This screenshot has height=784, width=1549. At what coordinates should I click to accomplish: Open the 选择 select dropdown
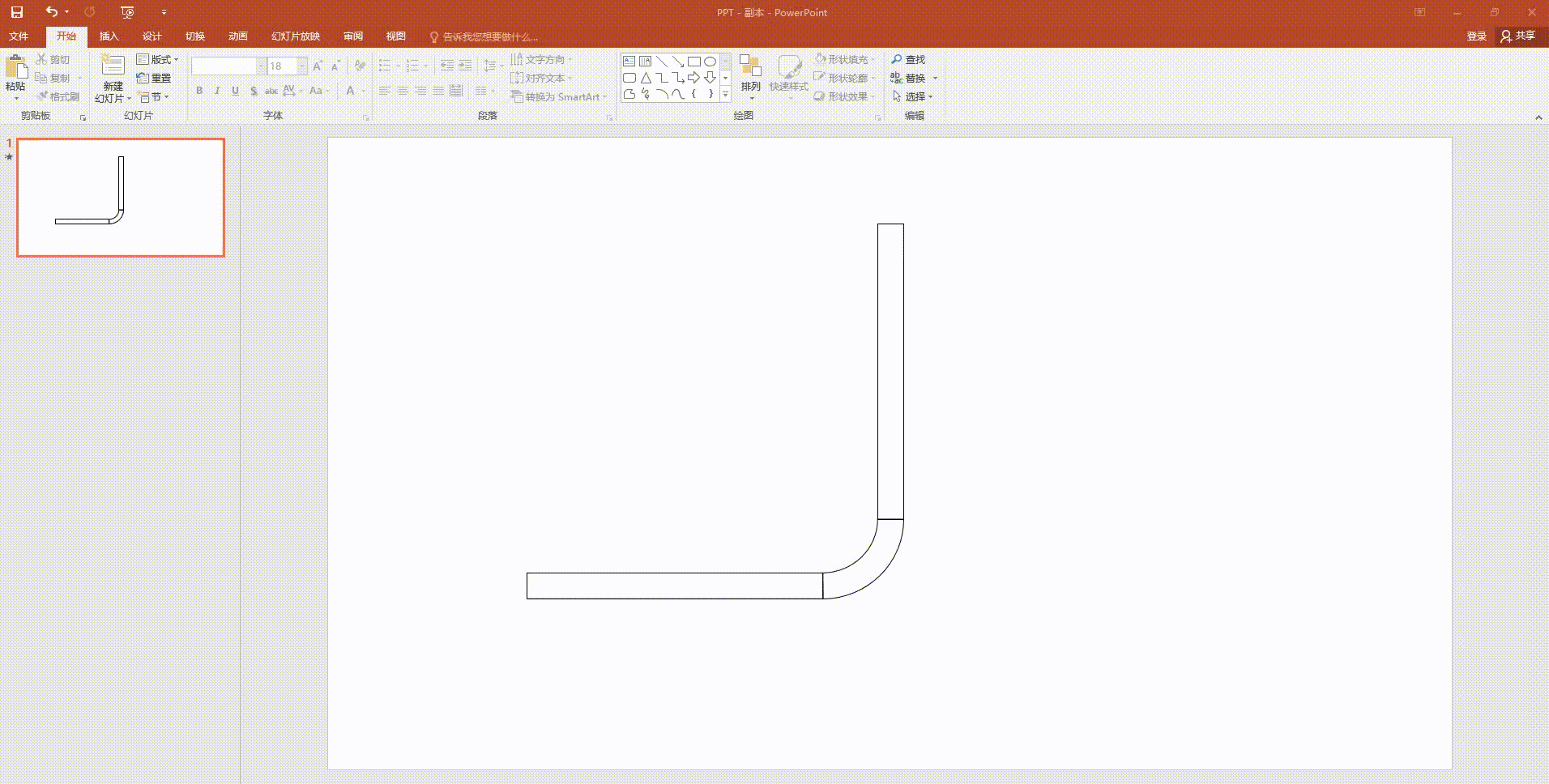[x=913, y=96]
